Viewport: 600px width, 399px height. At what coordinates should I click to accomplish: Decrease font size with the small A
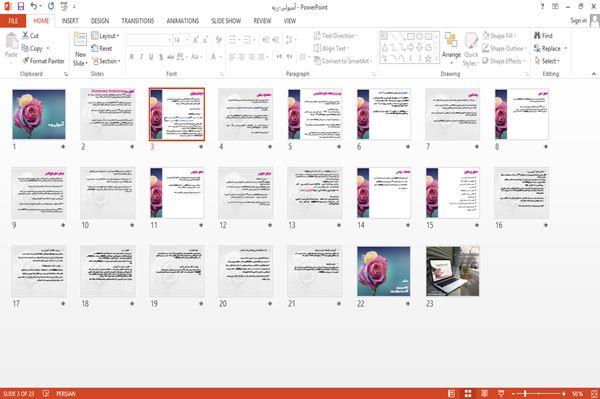pos(205,40)
